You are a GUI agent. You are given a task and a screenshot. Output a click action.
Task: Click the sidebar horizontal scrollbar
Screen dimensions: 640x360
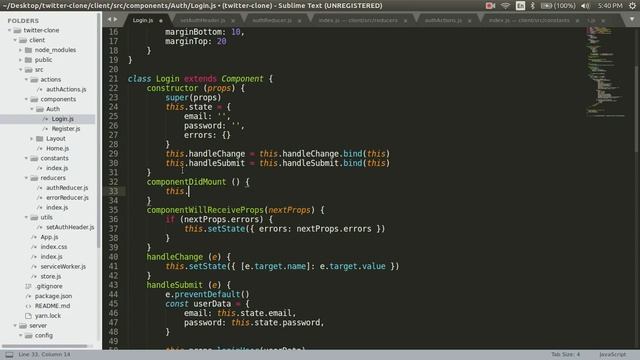tap(45, 346)
